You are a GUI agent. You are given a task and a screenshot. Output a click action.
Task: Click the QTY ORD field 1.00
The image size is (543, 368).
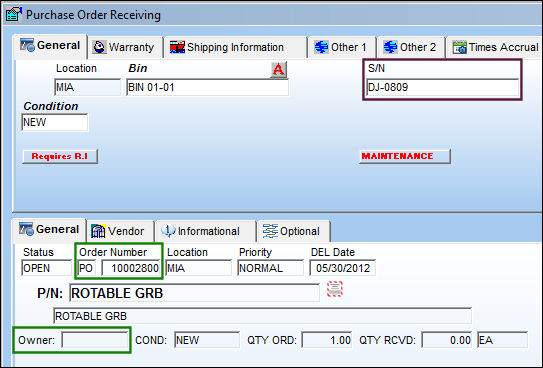click(x=327, y=340)
